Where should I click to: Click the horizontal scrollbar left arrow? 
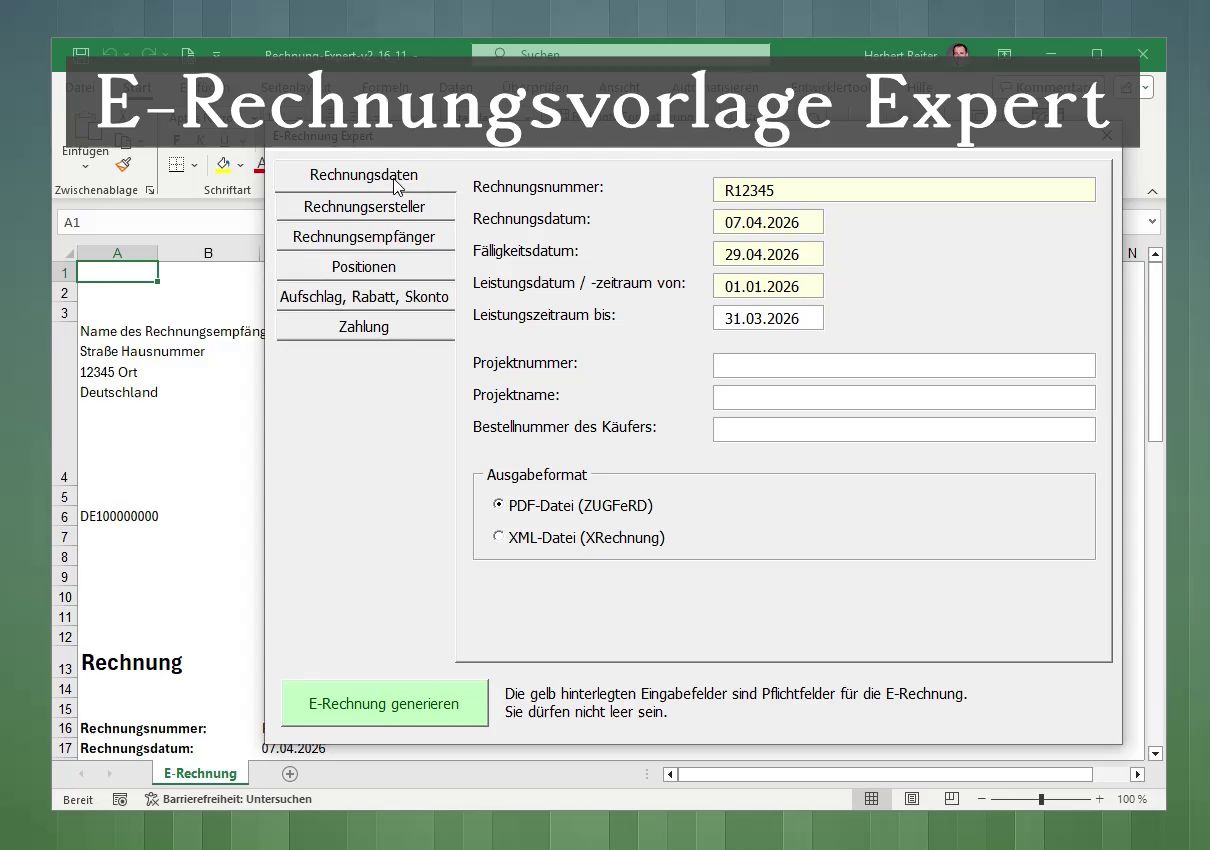[x=670, y=774]
